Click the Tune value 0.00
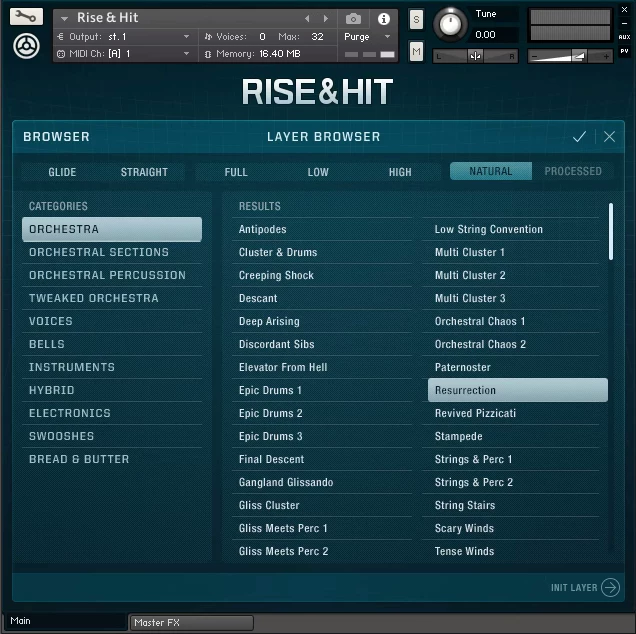 tap(486, 35)
